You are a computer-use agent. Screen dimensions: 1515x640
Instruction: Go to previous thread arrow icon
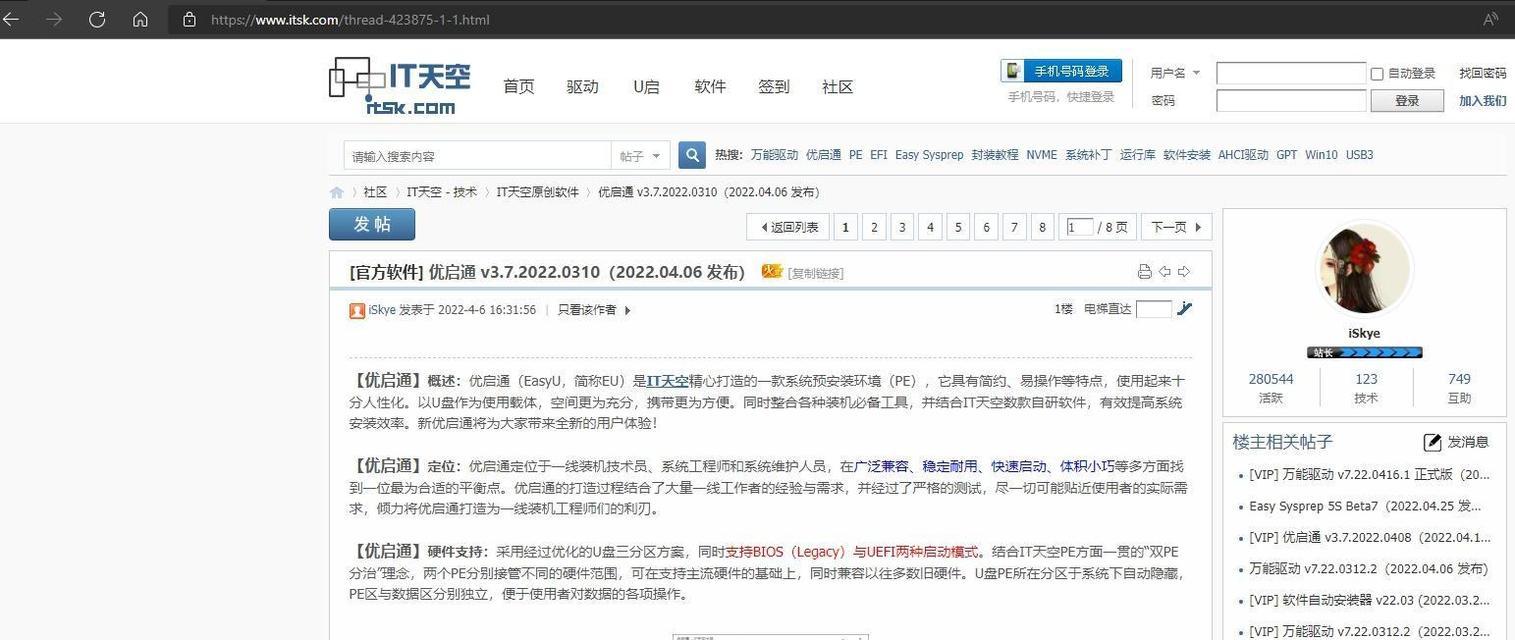click(x=1165, y=271)
